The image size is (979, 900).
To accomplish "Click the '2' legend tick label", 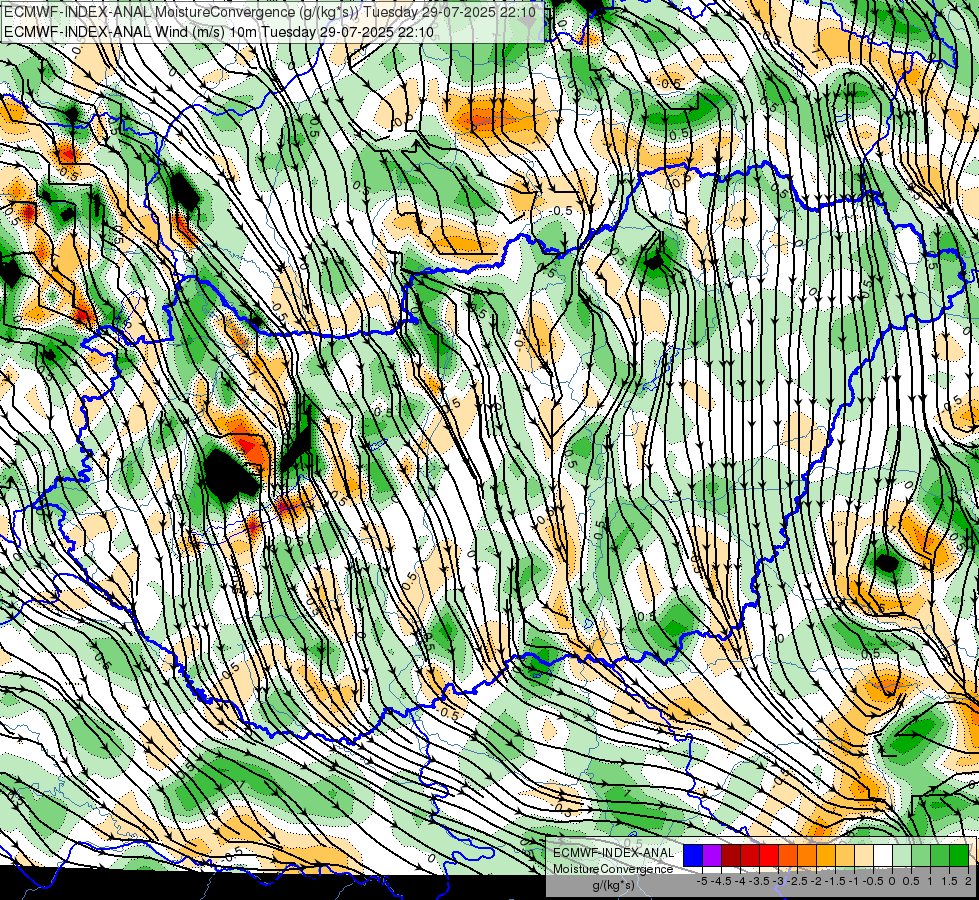I will [968, 881].
